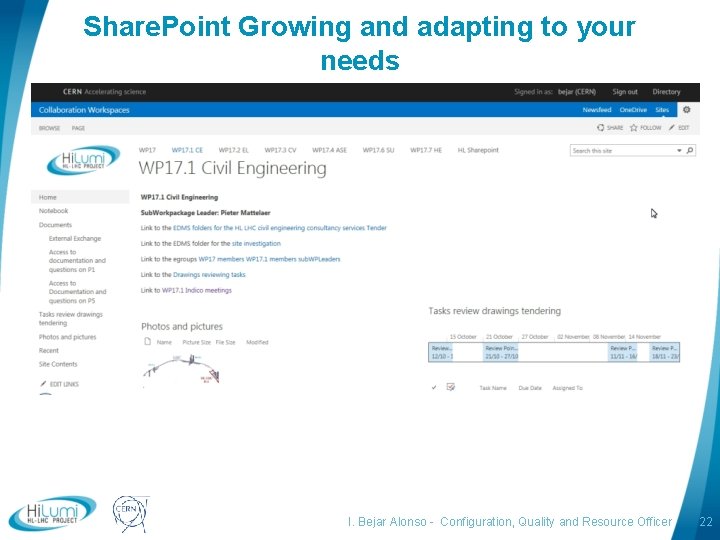Open Access to documentation on P1
Screen dimensions: 720x540
77,260
